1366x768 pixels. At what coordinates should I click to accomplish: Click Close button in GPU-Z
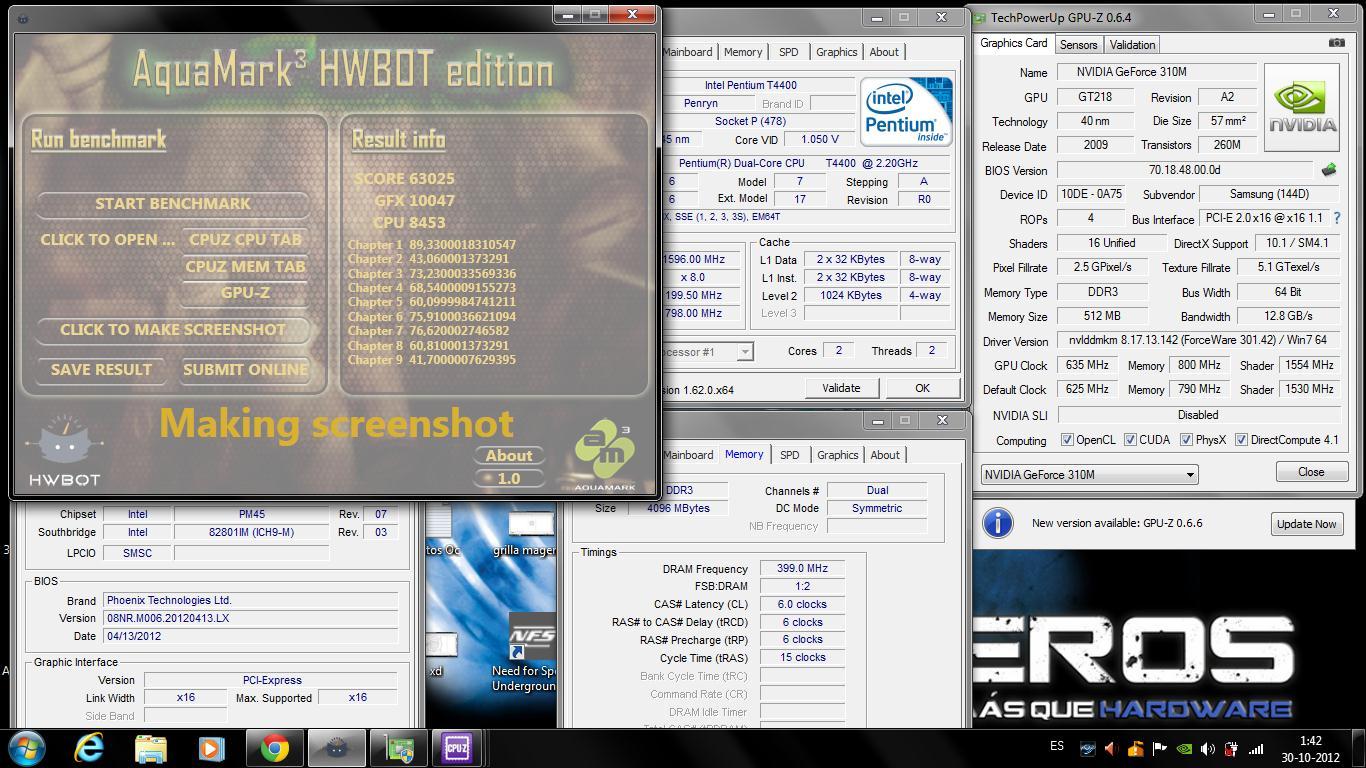coord(1311,472)
